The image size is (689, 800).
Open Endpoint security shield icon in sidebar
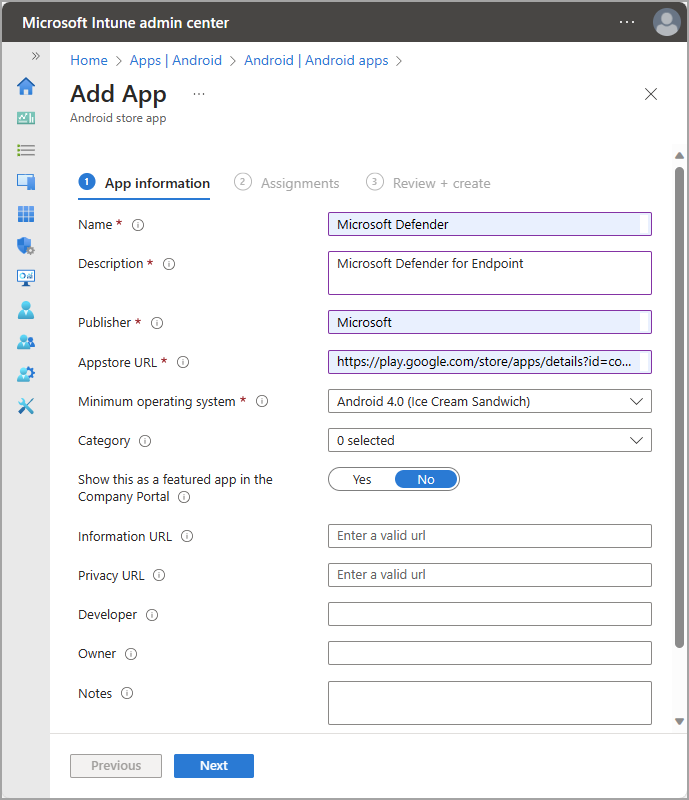(x=26, y=246)
